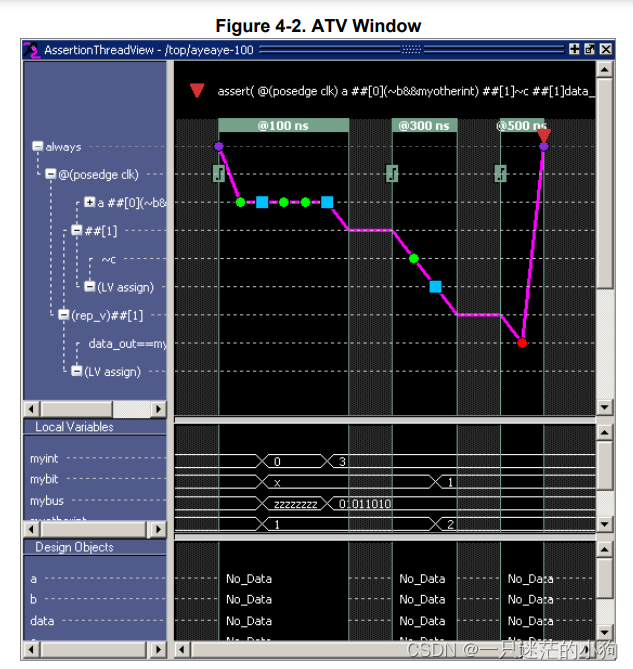This screenshot has width=633, height=669.
Task: Select the '@500 ns' time header
Action: (522, 125)
